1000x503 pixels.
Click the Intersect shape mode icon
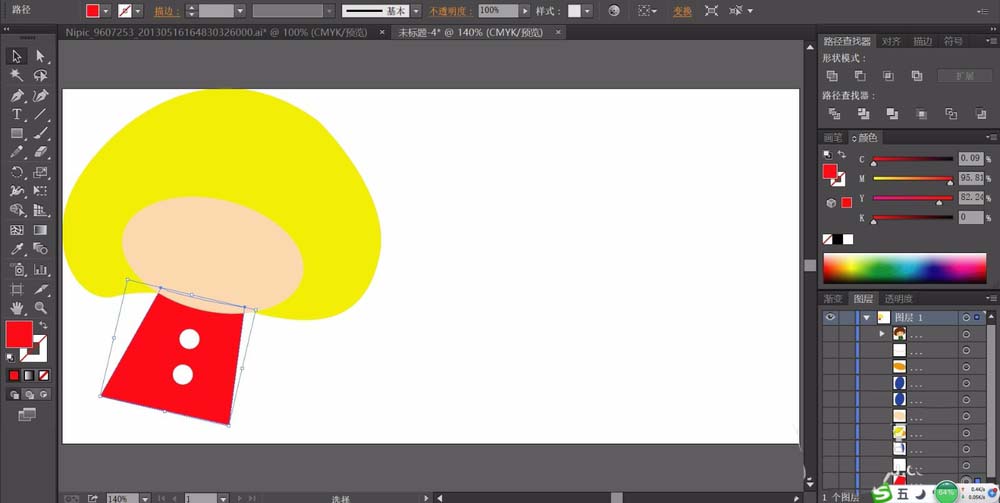point(888,76)
